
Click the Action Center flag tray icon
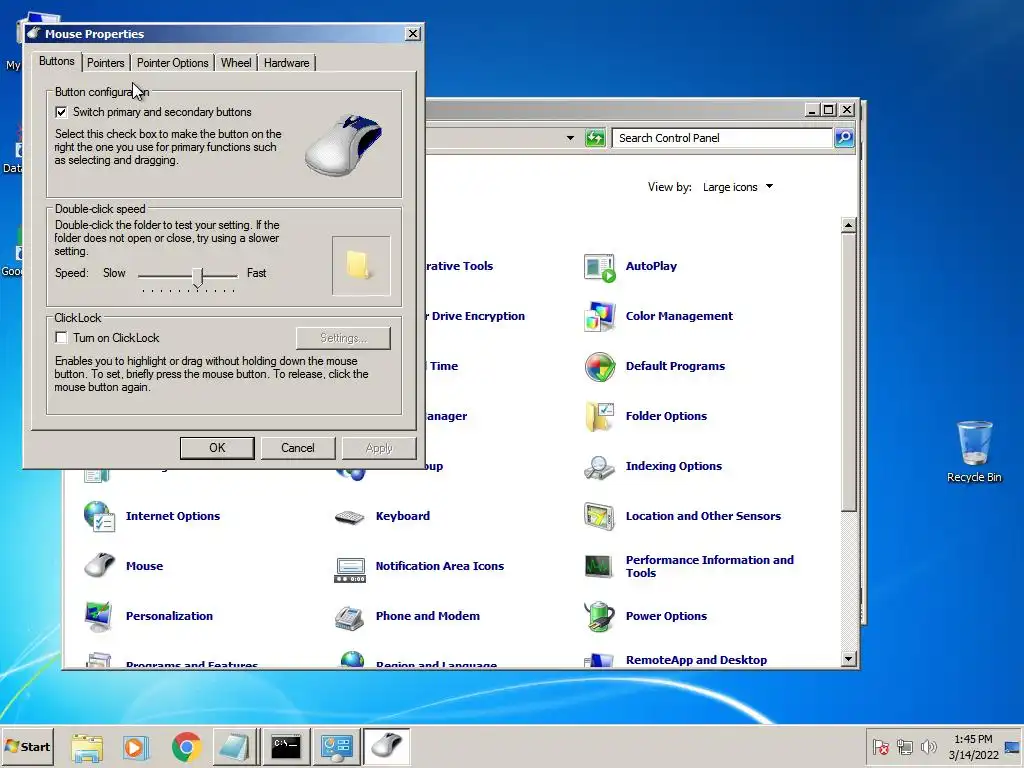coord(880,746)
